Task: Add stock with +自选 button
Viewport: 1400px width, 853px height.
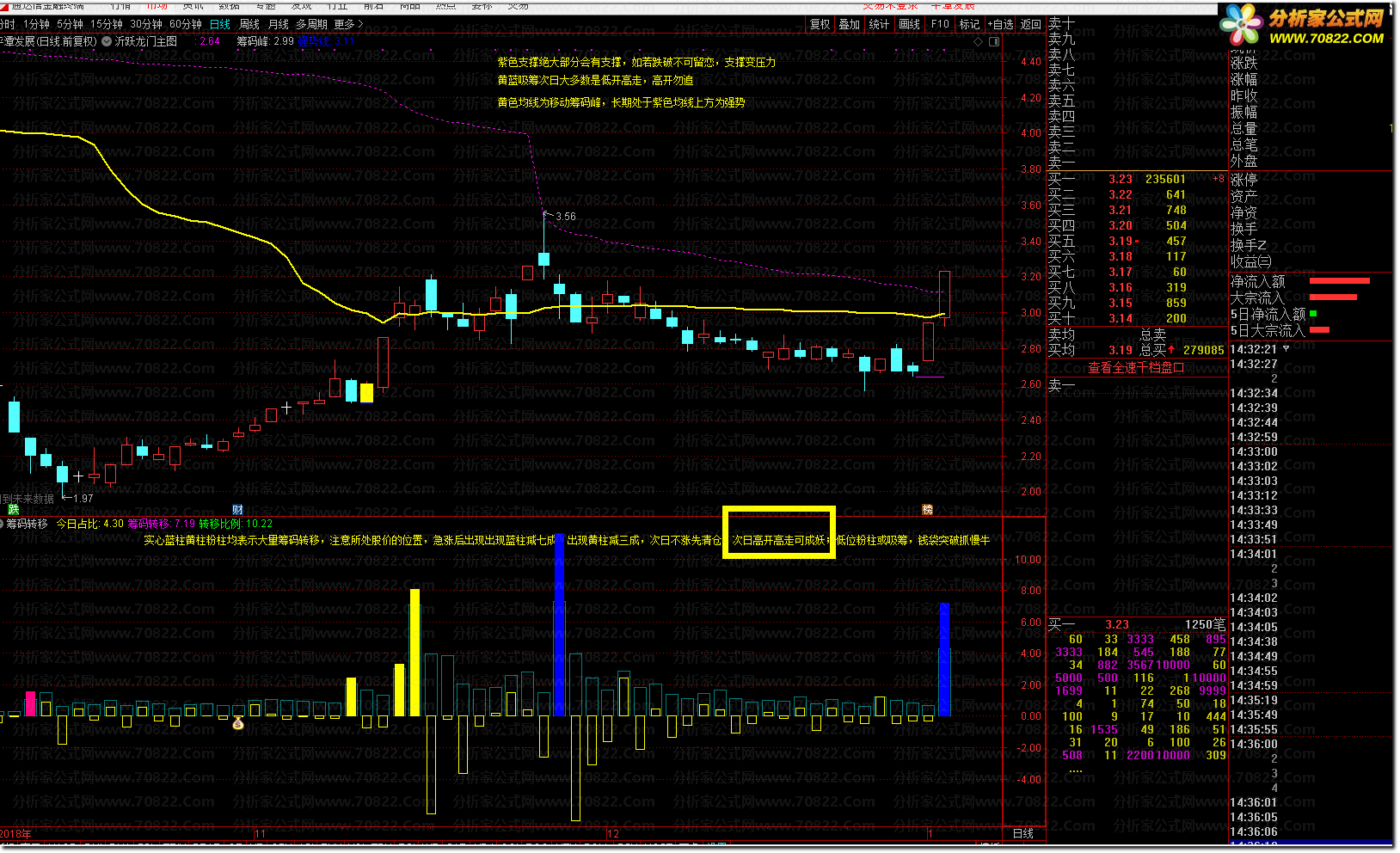Action: click(1001, 24)
